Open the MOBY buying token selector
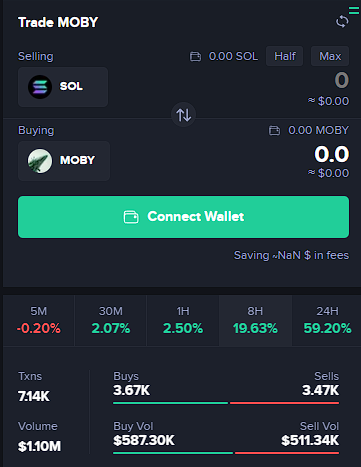This screenshot has width=361, height=467. pyautogui.click(x=64, y=161)
